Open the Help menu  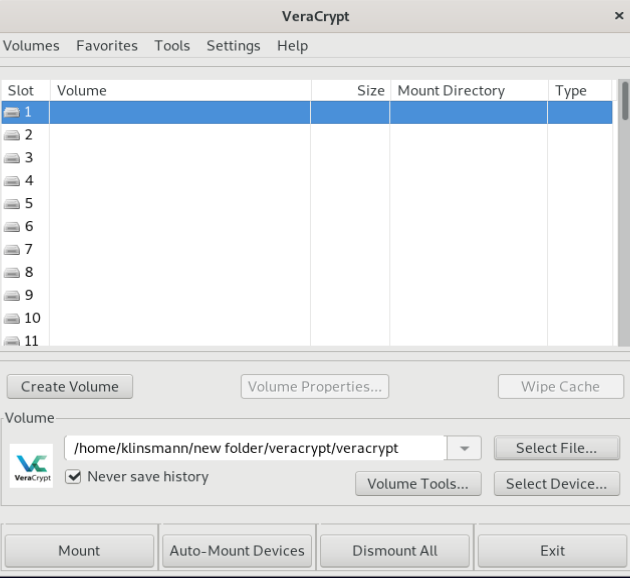click(292, 46)
